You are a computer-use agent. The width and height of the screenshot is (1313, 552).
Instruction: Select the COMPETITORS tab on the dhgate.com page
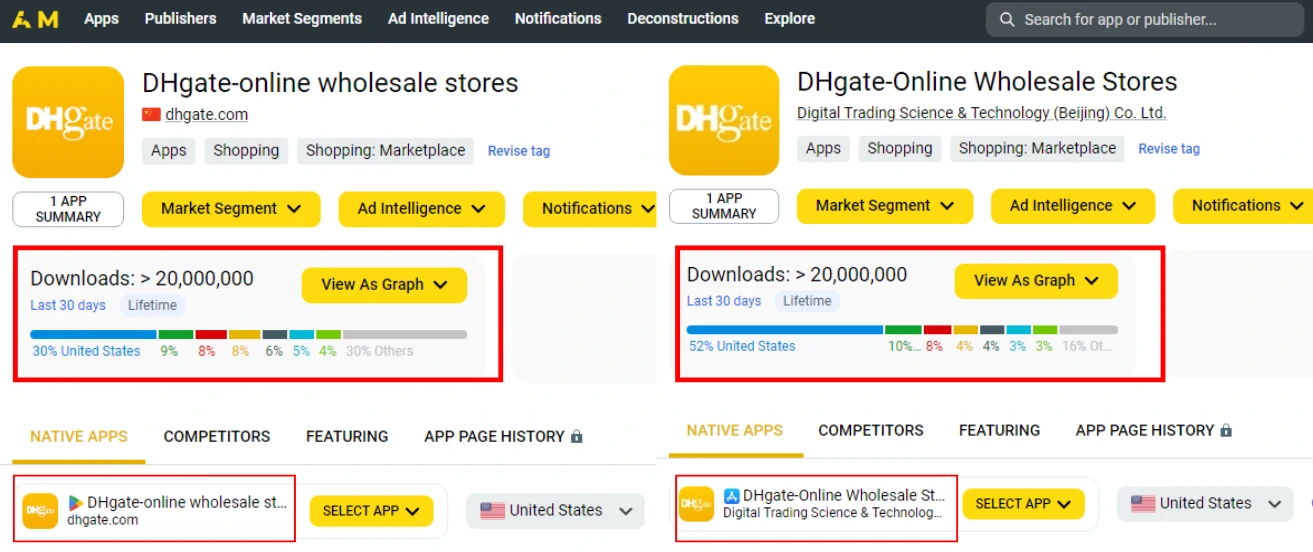tap(217, 437)
